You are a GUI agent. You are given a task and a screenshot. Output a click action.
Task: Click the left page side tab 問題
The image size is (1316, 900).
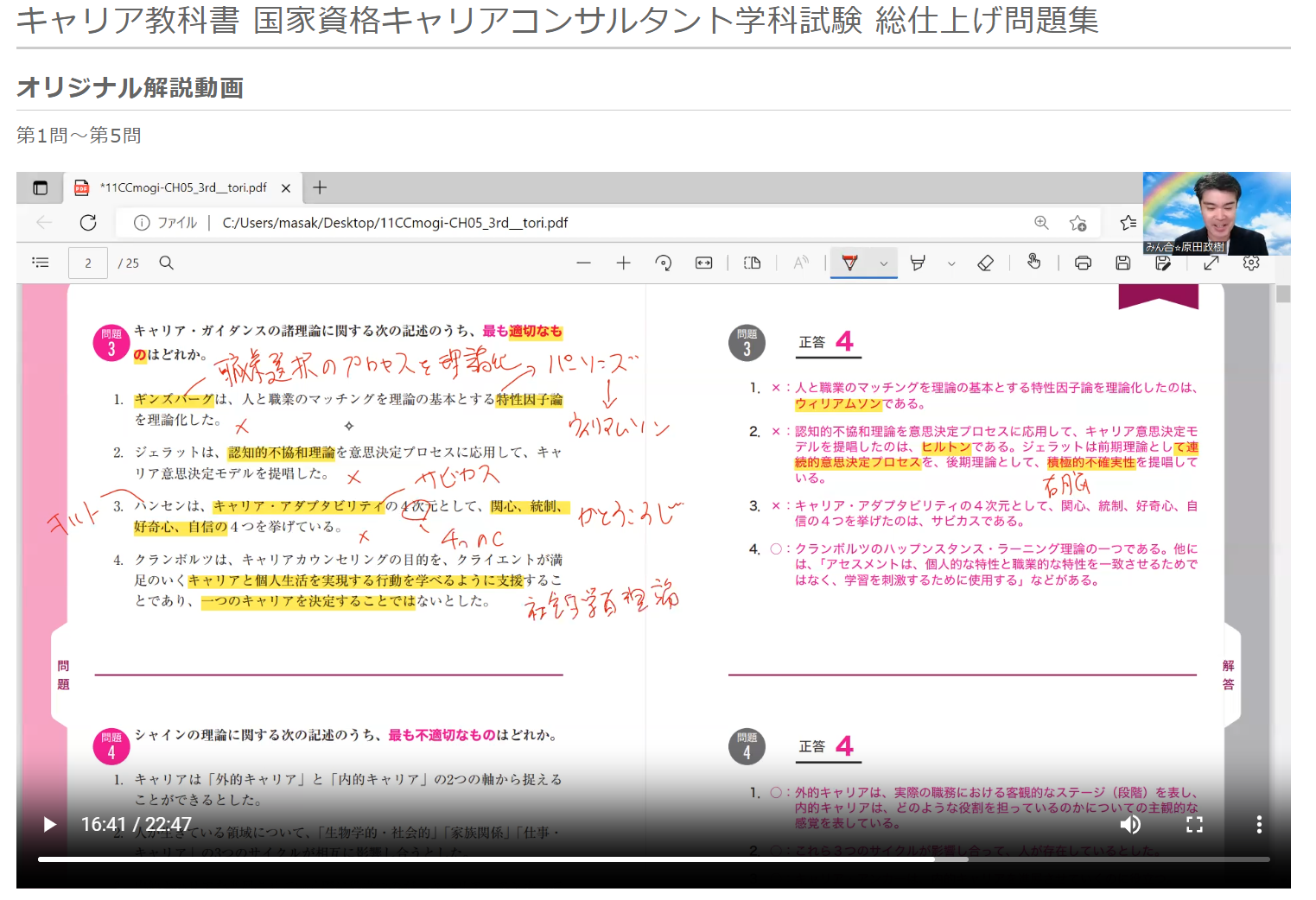63,675
